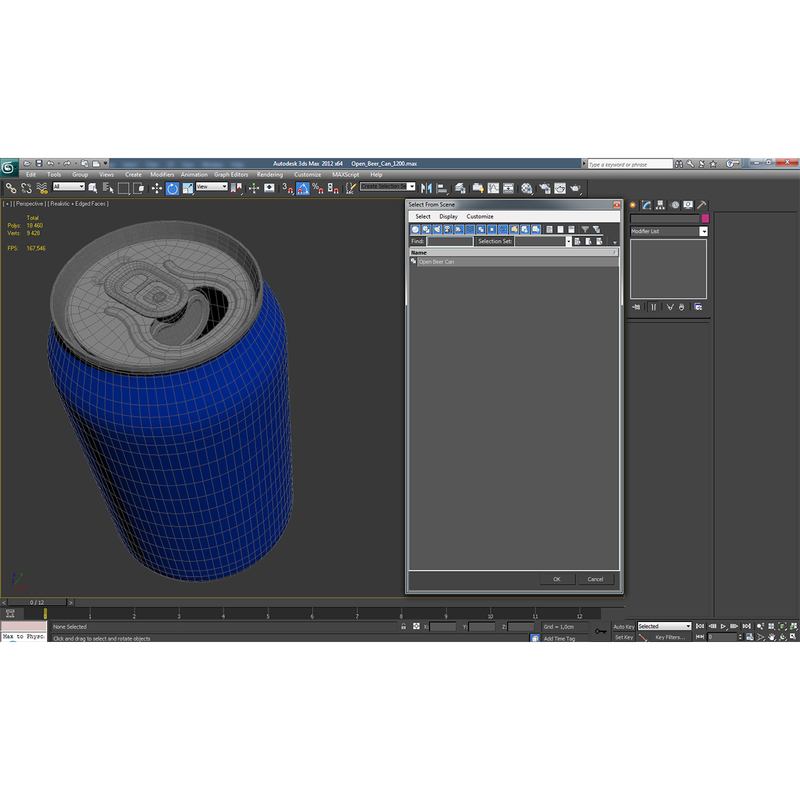Enable the Auto Key animation toggle

(624, 626)
